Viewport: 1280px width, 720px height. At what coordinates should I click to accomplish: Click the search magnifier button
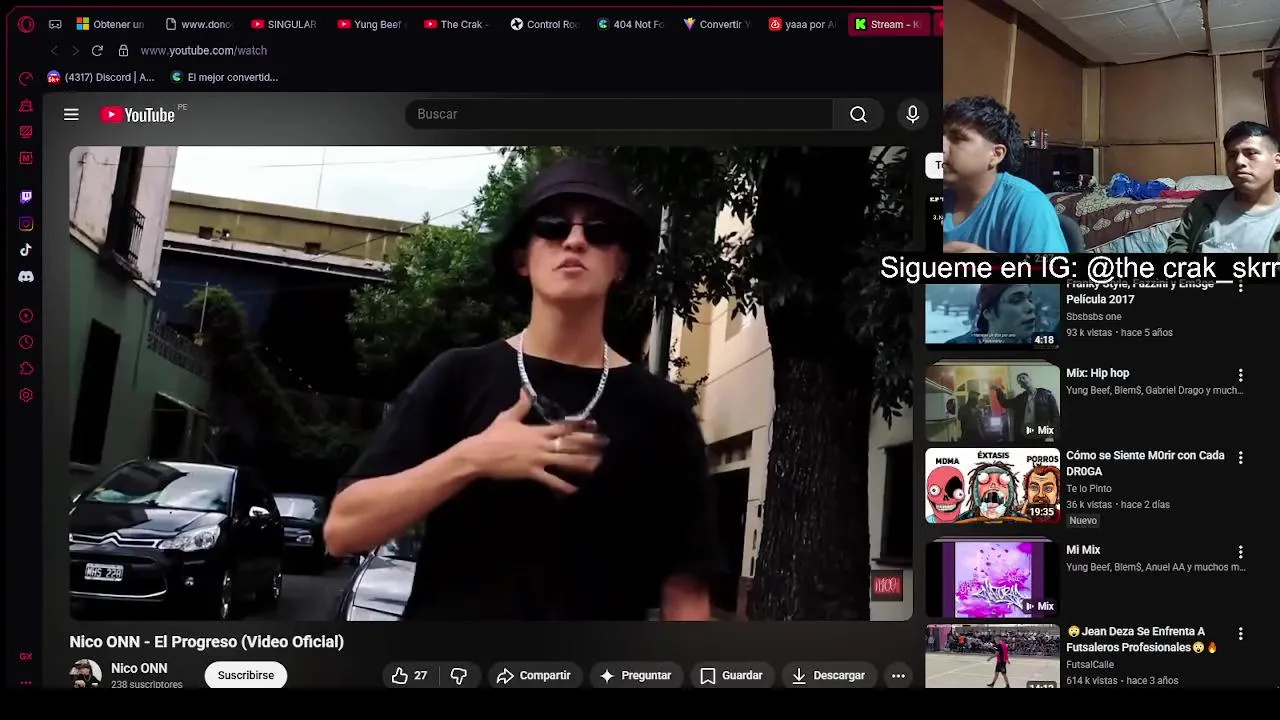pyautogui.click(x=858, y=114)
